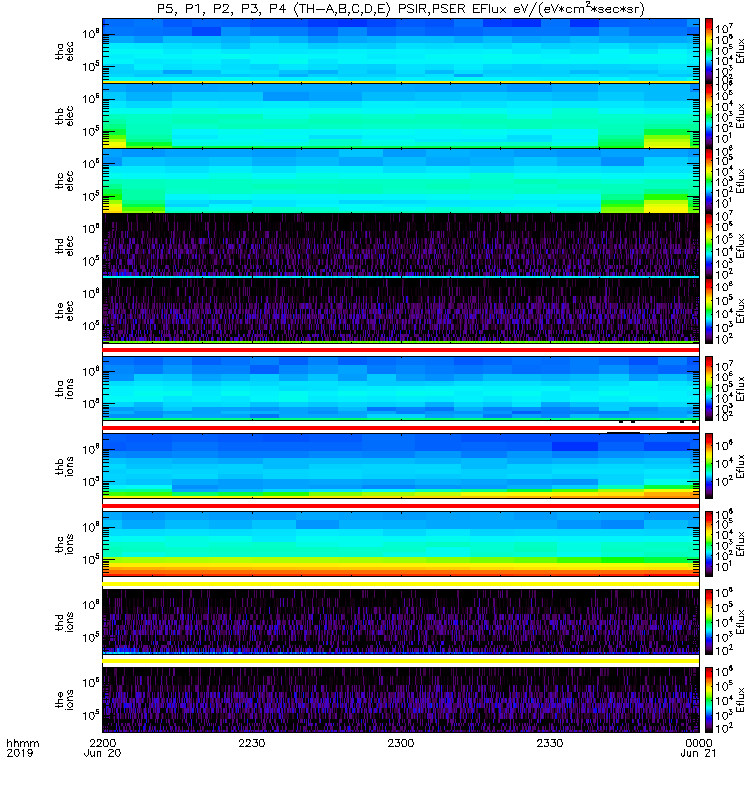Select the 'thd ions' panel label

[x=64, y=622]
